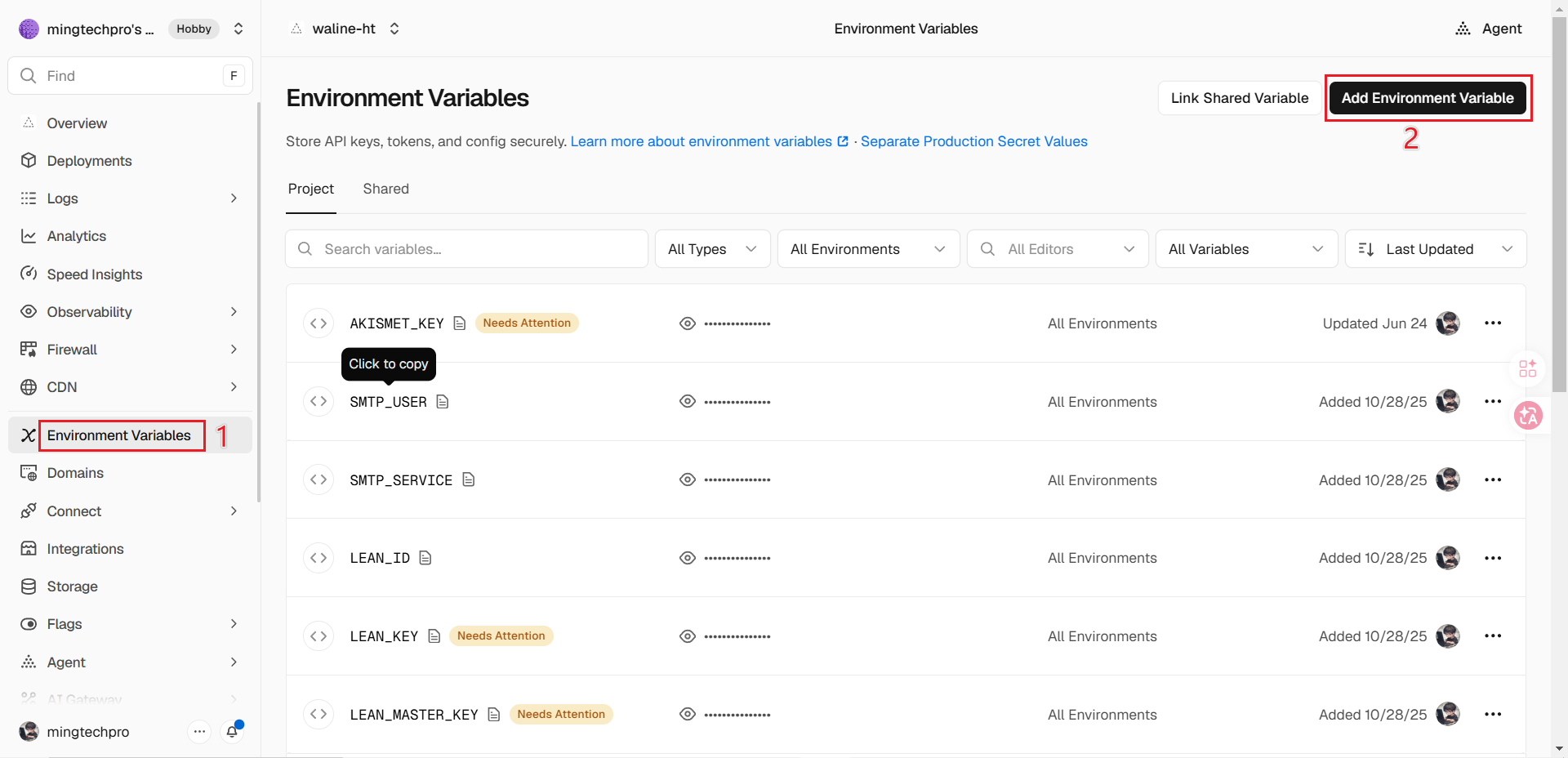Click the notifications bell icon
This screenshot has height=758, width=1568.
tap(233, 732)
